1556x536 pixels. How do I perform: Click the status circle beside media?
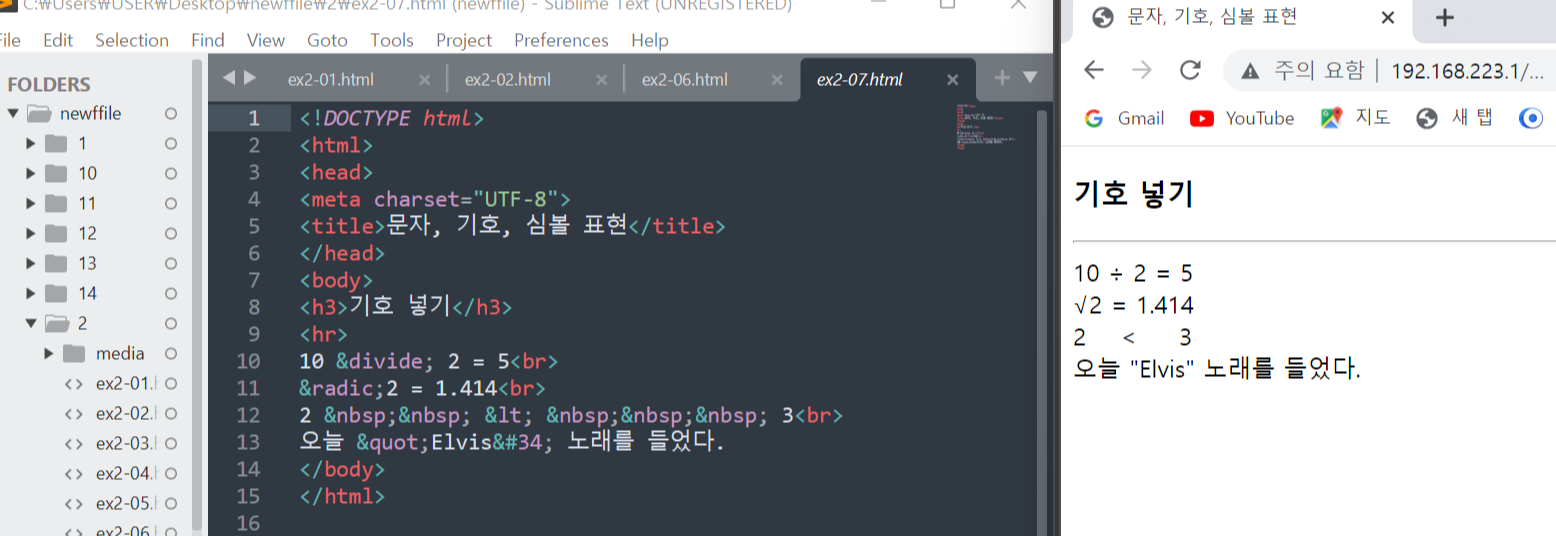tap(170, 354)
